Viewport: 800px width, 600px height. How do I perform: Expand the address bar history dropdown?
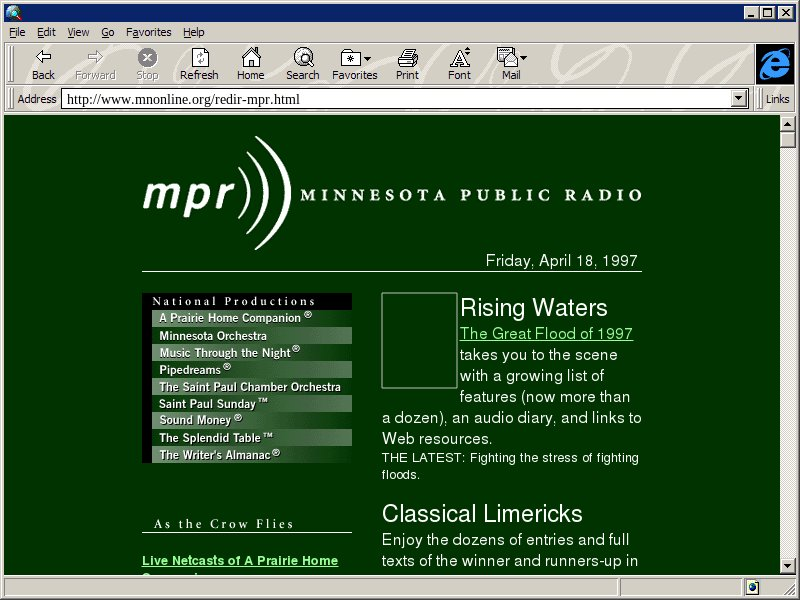[x=739, y=99]
